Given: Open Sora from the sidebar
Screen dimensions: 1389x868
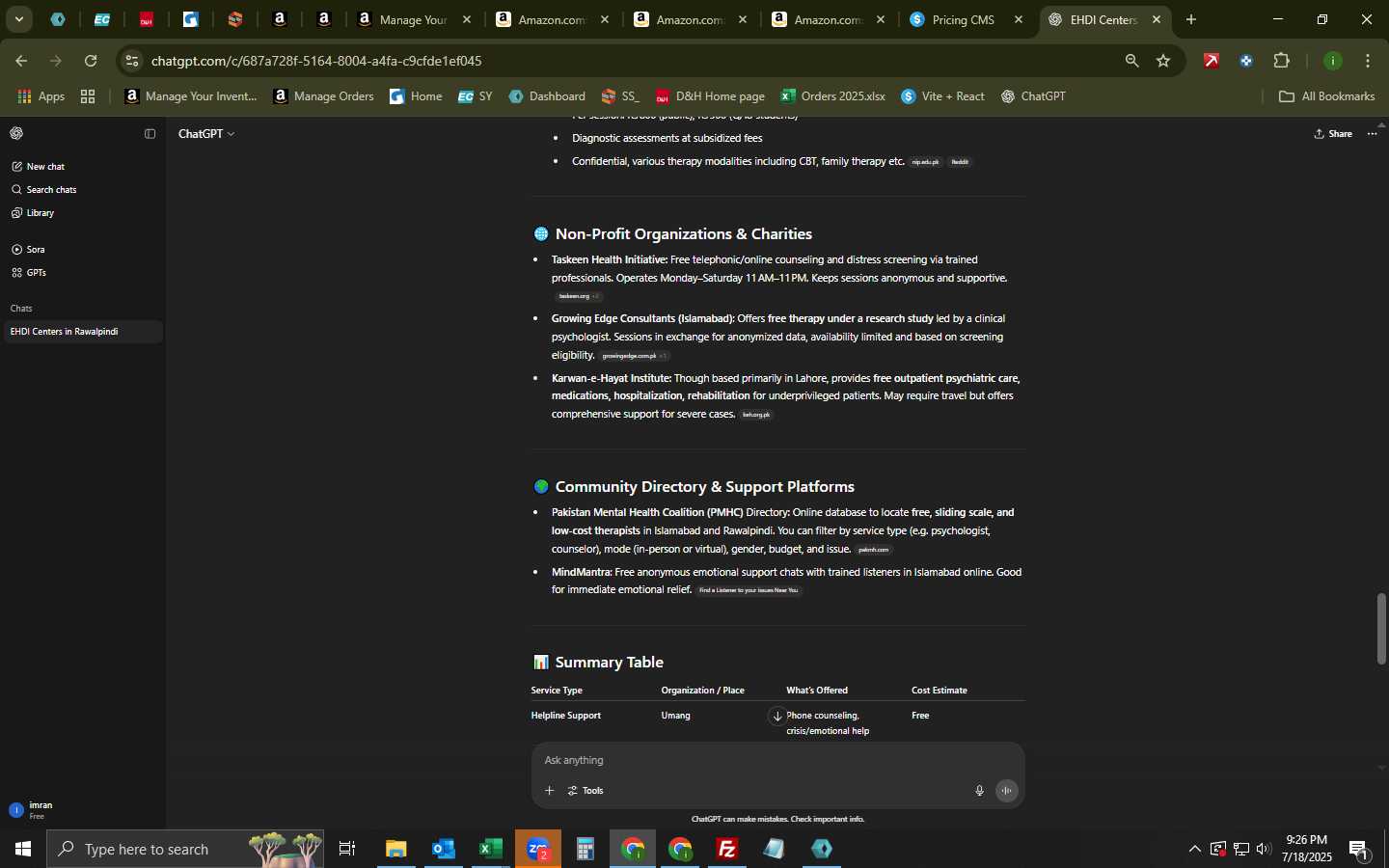Looking at the screenshot, I should pyautogui.click(x=36, y=249).
